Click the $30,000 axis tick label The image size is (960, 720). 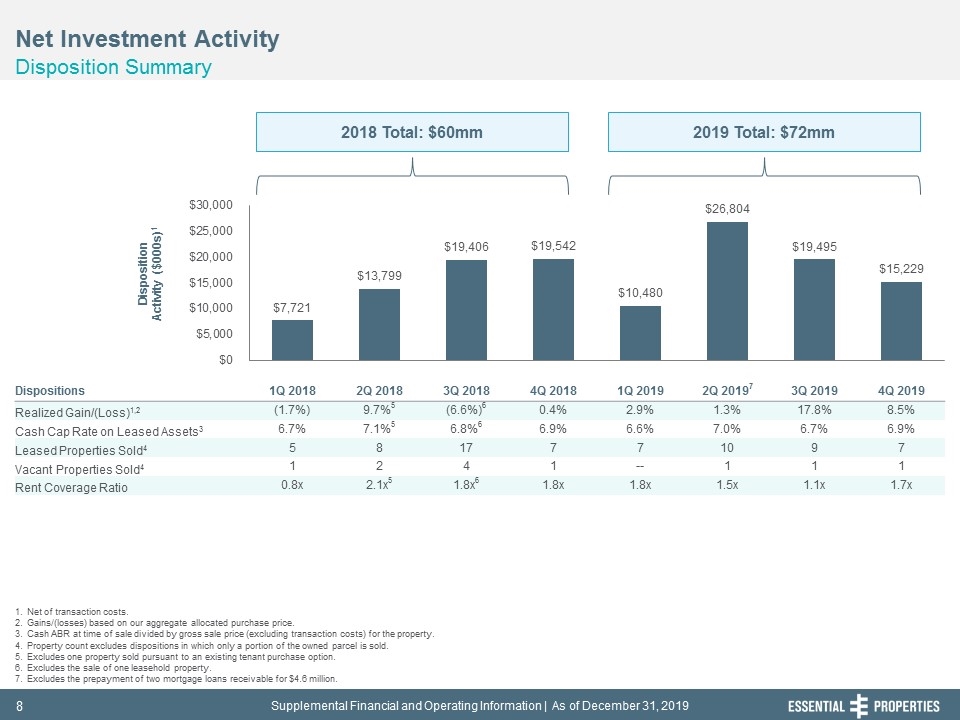[211, 204]
